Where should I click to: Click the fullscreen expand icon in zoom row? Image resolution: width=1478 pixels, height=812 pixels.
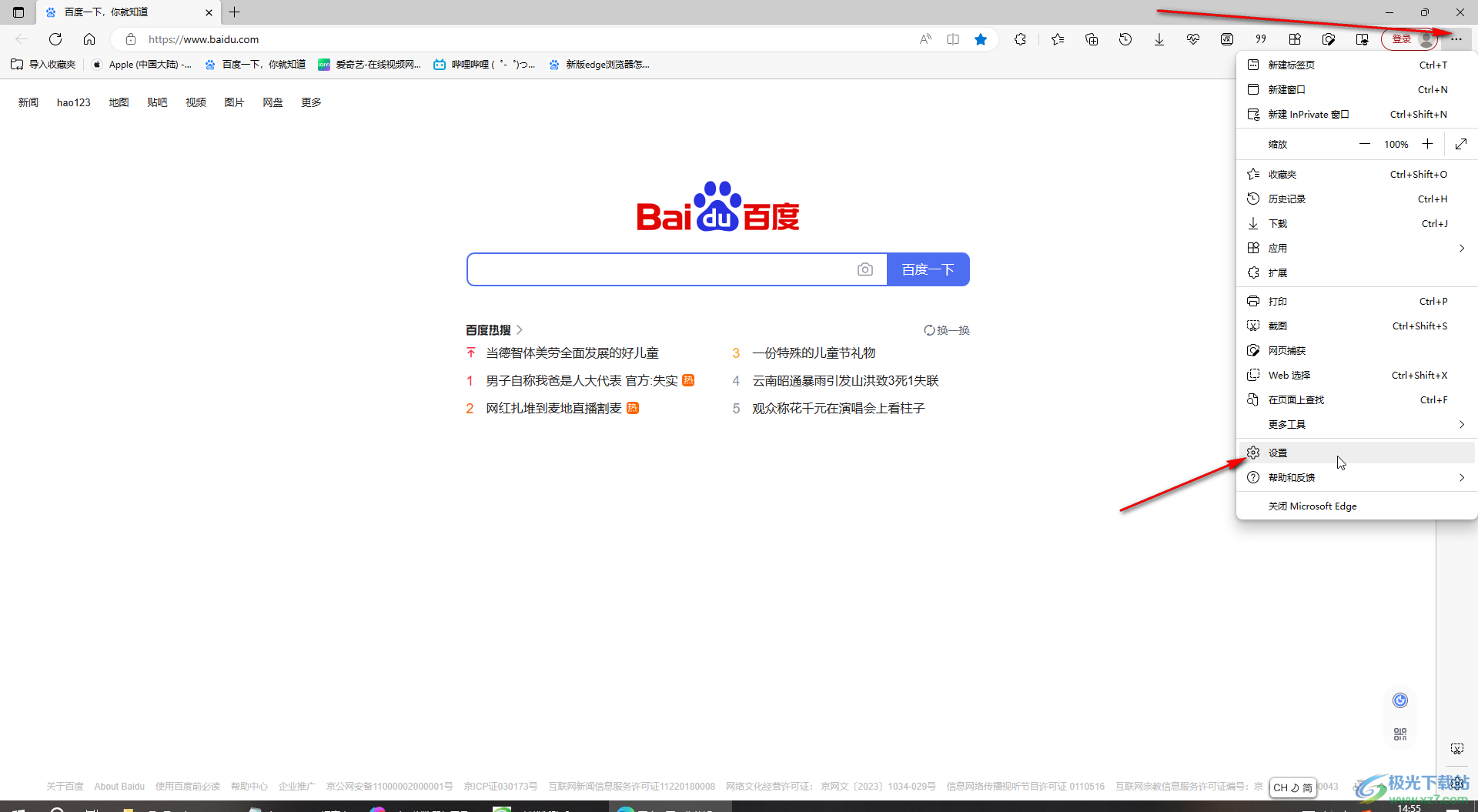1461,144
